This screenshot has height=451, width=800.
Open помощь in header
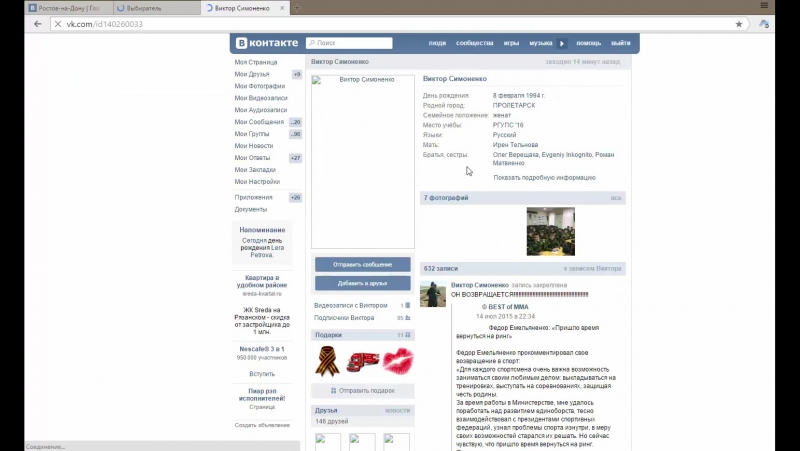click(x=589, y=43)
